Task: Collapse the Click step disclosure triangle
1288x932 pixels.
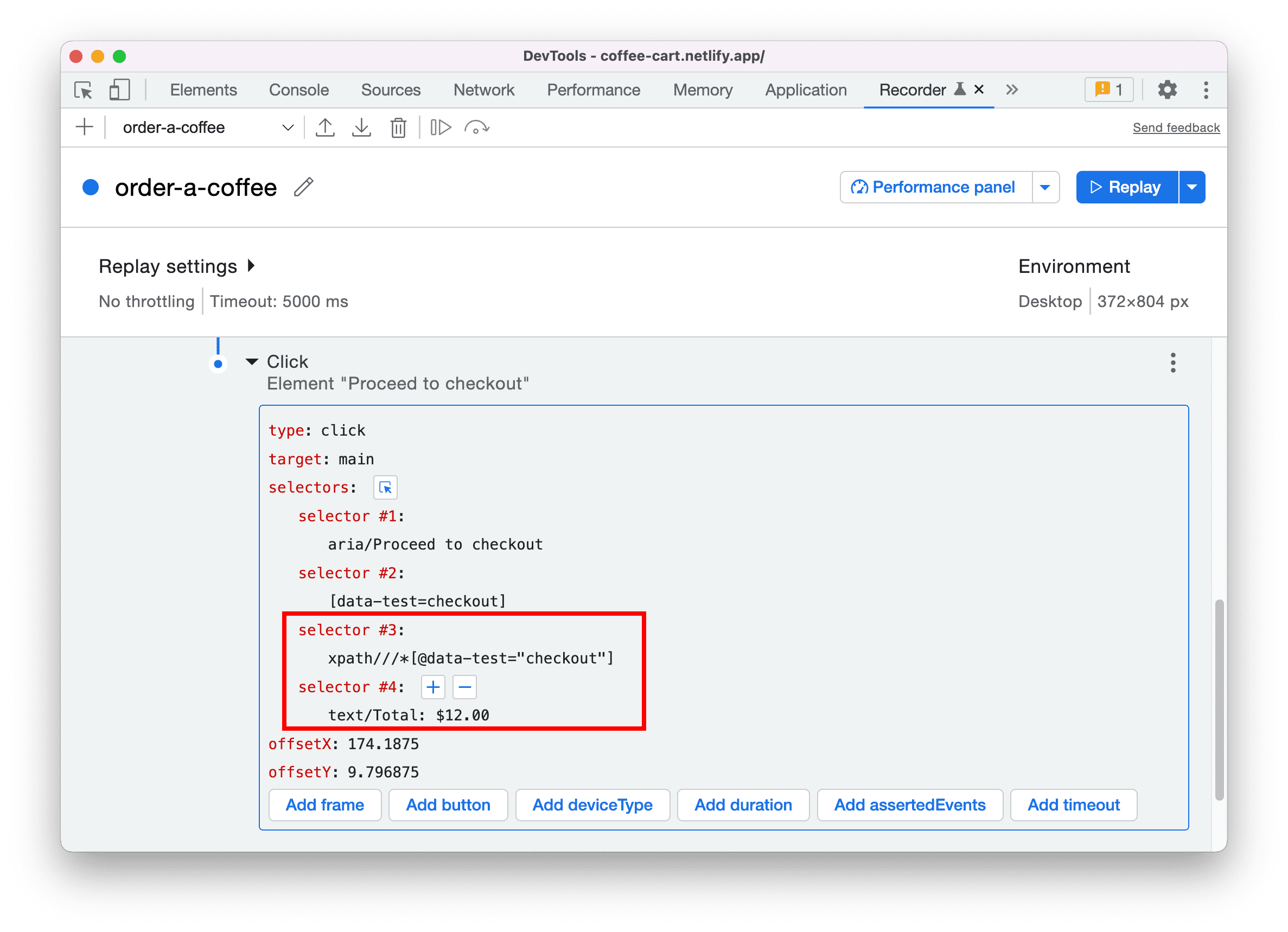Action: pyautogui.click(x=251, y=362)
